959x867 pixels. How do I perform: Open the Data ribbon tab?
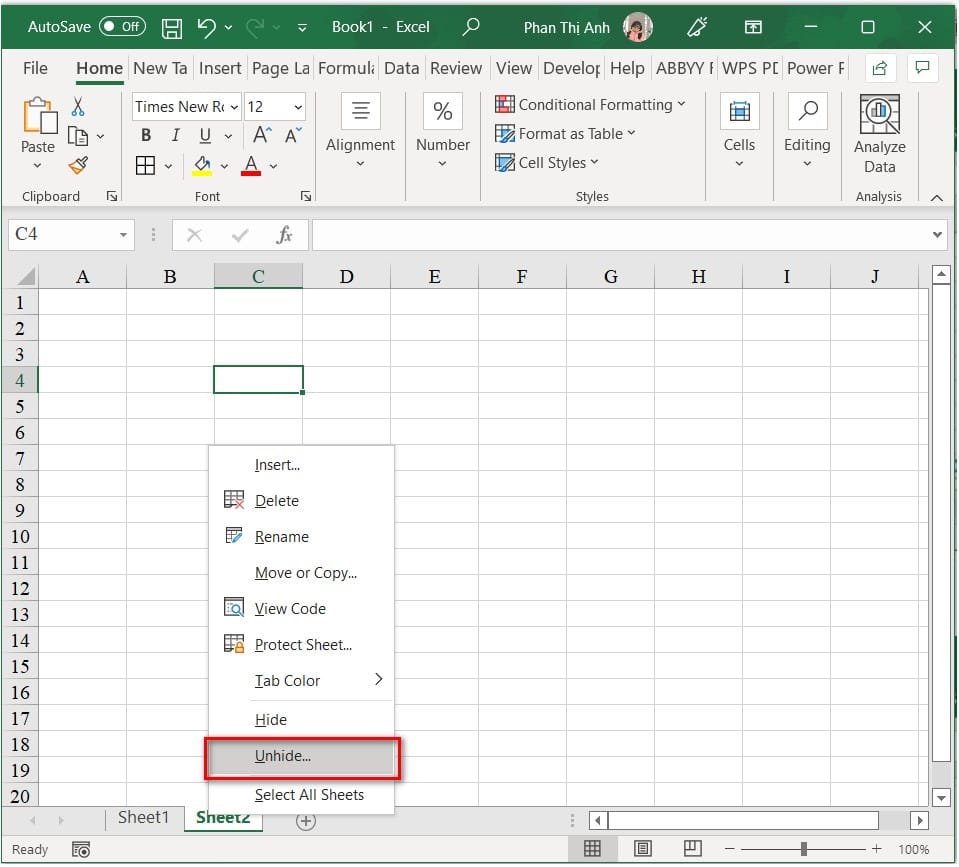pyautogui.click(x=401, y=68)
